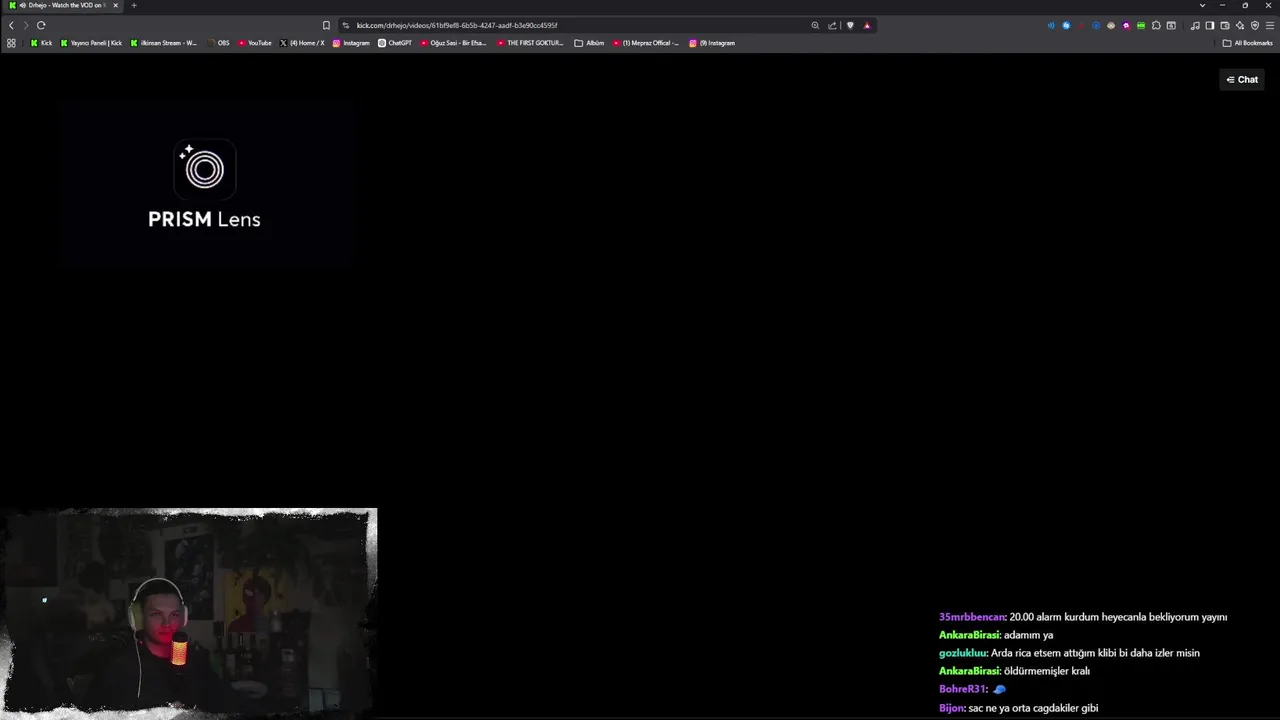Screen dimensions: 1280x720
Task: Open Brave Shields lion icon
Action: [x=850, y=25]
